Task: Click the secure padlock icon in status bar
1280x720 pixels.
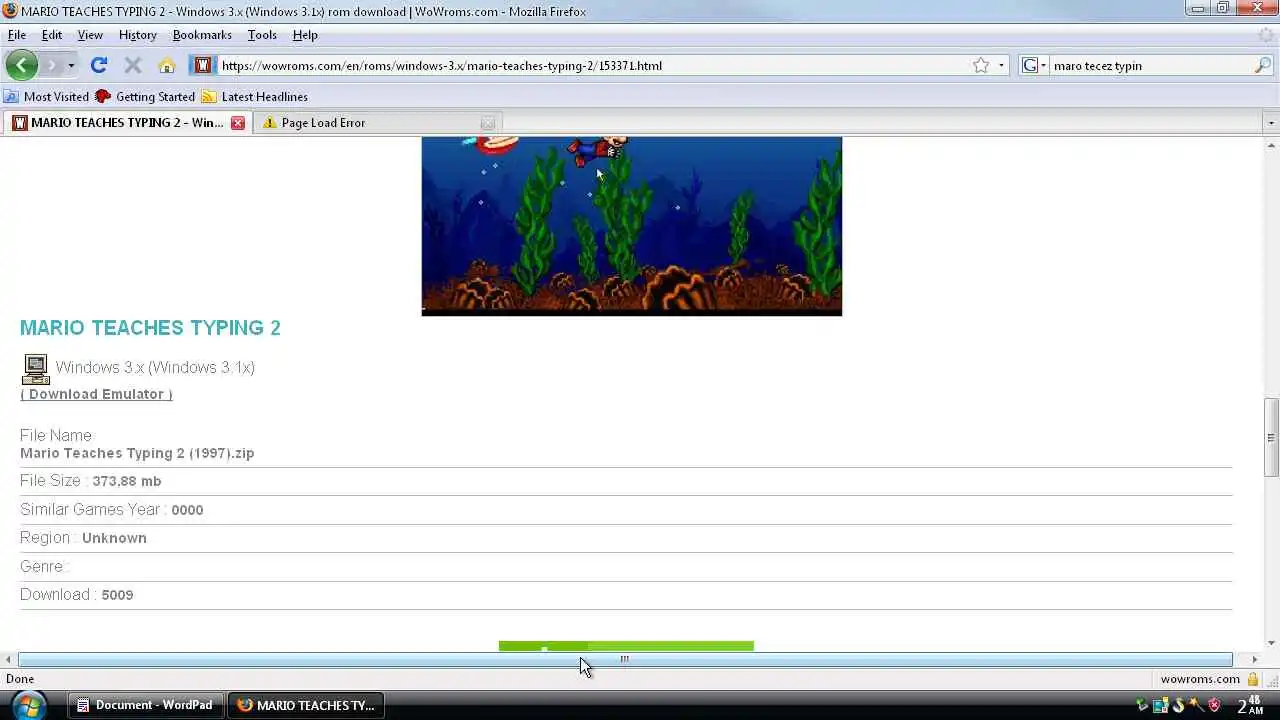Action: (x=1252, y=679)
